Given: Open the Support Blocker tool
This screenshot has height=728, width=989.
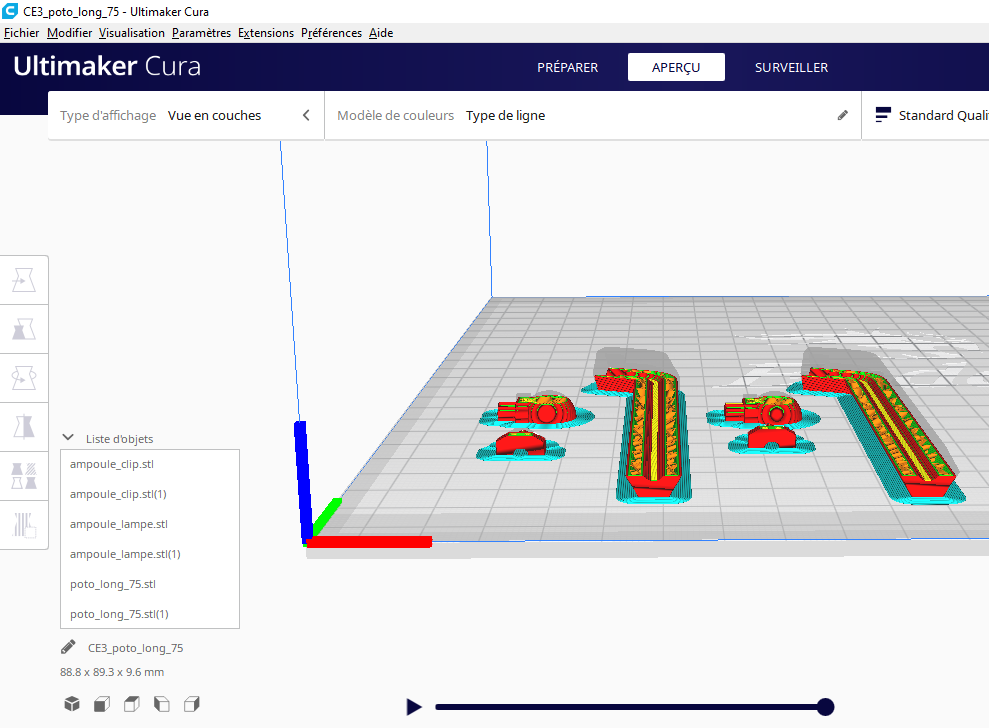Looking at the screenshot, I should (x=24, y=525).
